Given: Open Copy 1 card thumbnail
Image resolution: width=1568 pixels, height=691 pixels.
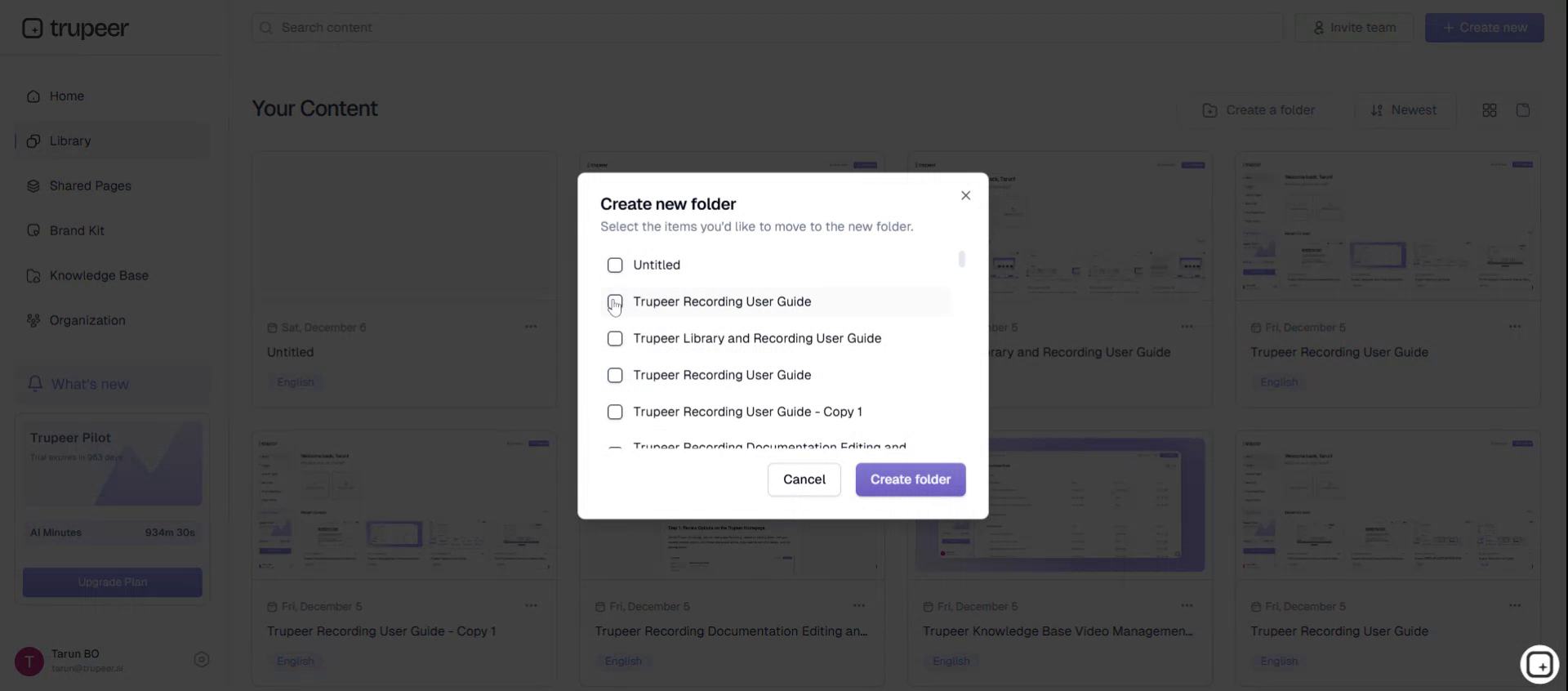Looking at the screenshot, I should pyautogui.click(x=404, y=506).
